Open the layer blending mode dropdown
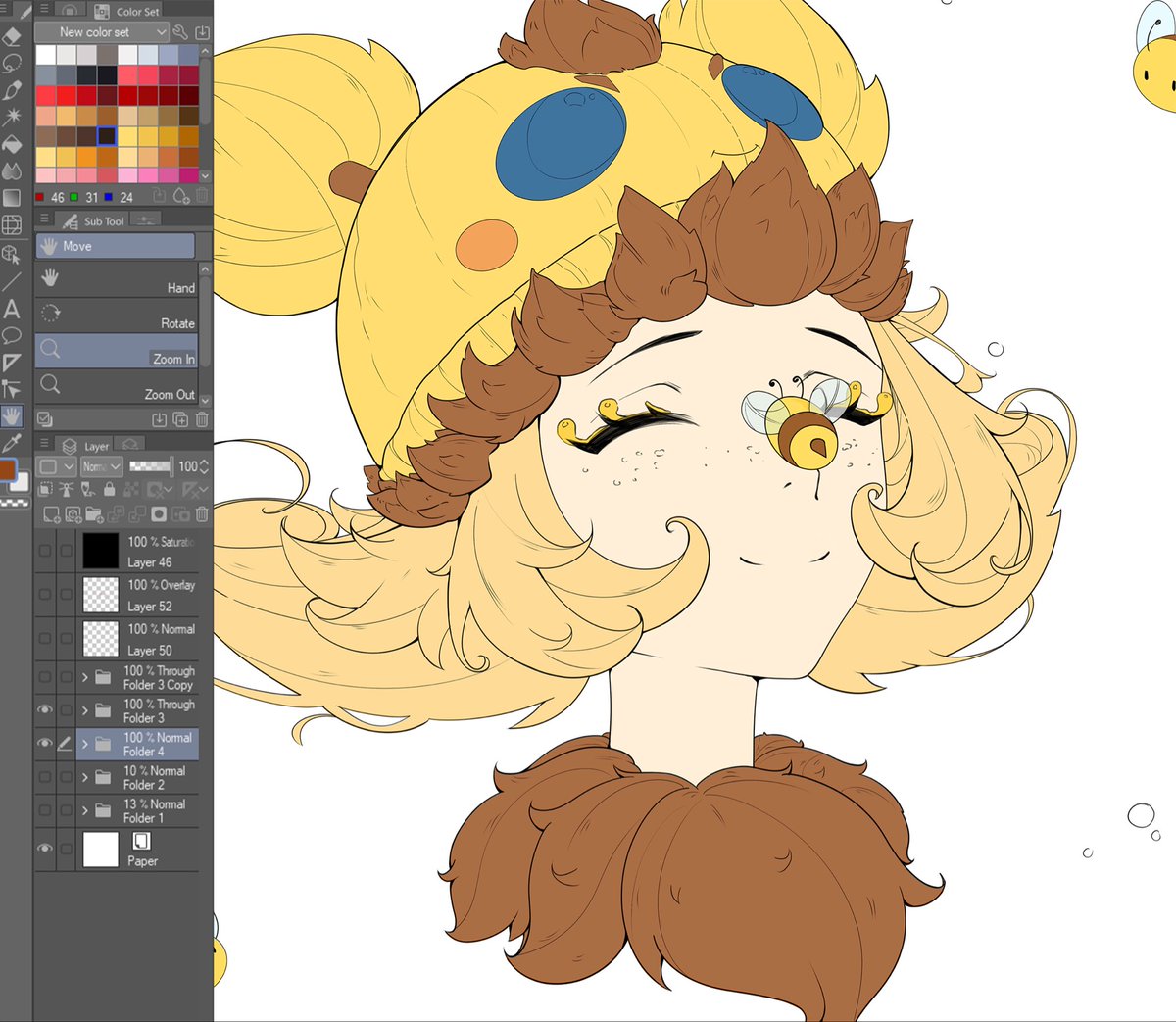This screenshot has height=1022, width=1176. tap(101, 466)
